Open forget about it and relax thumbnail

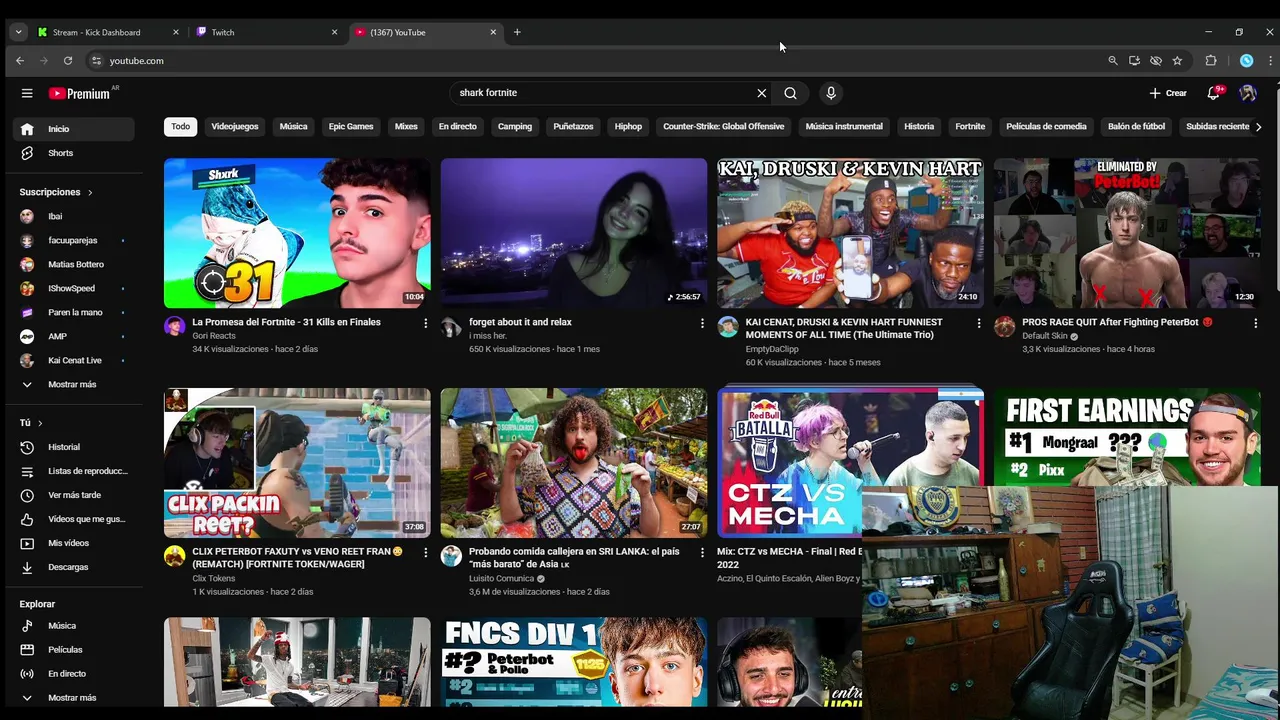click(574, 233)
